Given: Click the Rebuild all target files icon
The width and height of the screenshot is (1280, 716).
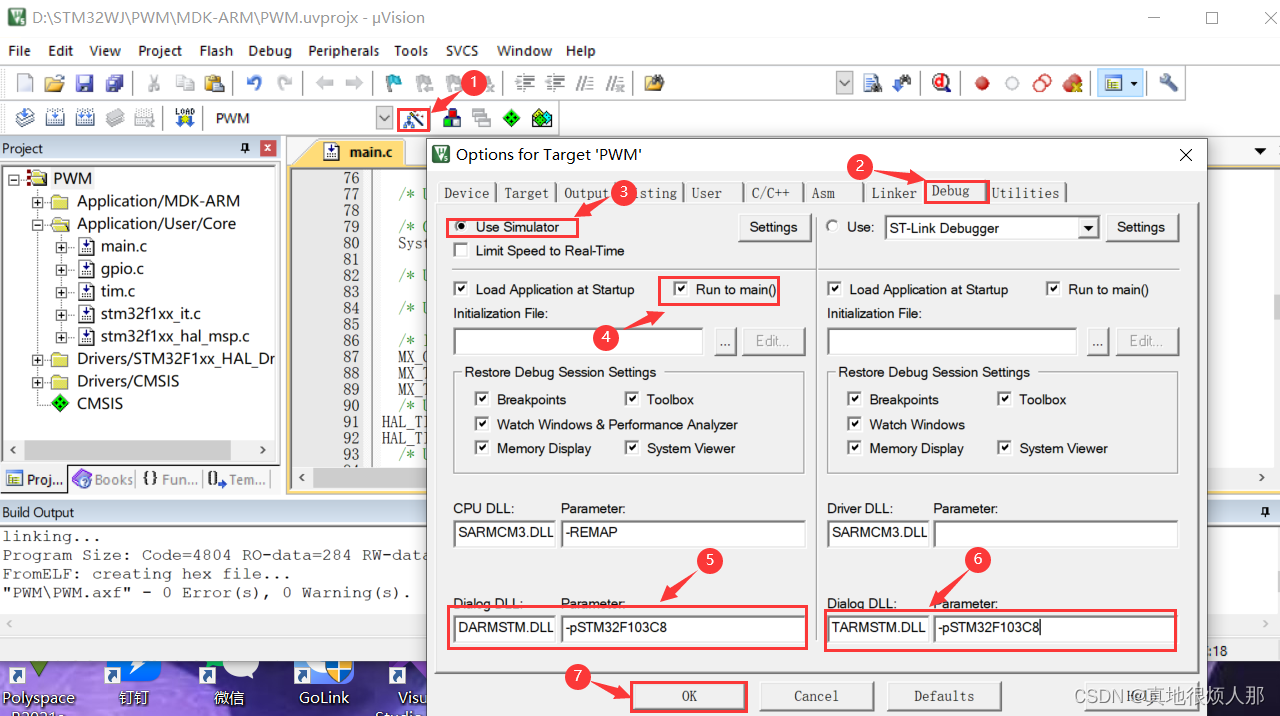Looking at the screenshot, I should pyautogui.click(x=85, y=117).
